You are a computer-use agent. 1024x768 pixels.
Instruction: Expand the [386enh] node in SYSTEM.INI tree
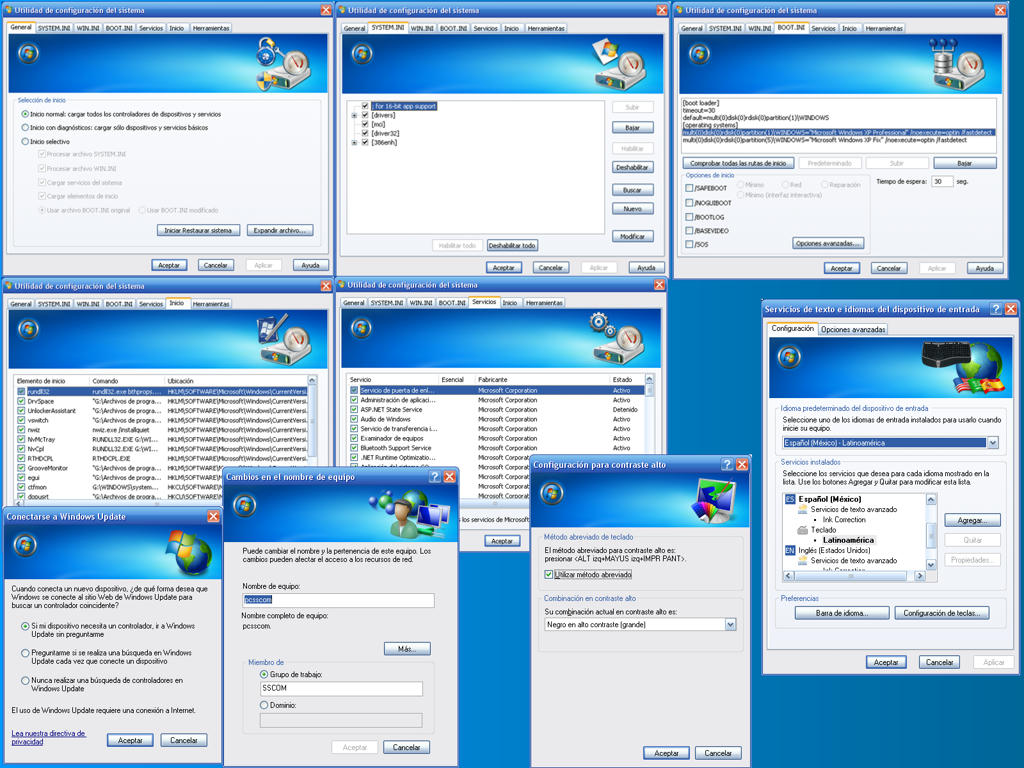355,143
